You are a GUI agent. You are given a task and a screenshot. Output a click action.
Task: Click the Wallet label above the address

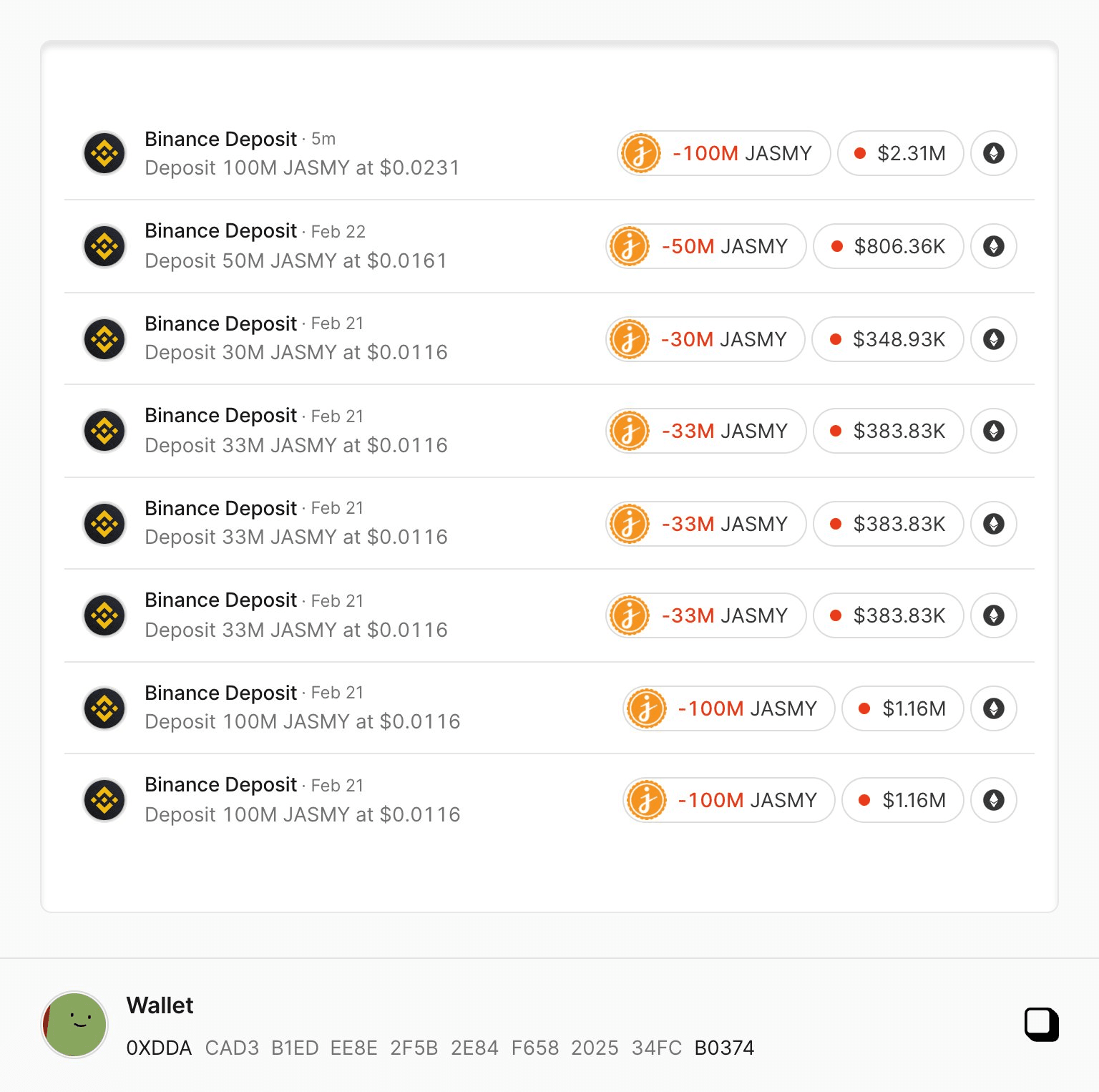click(159, 1005)
